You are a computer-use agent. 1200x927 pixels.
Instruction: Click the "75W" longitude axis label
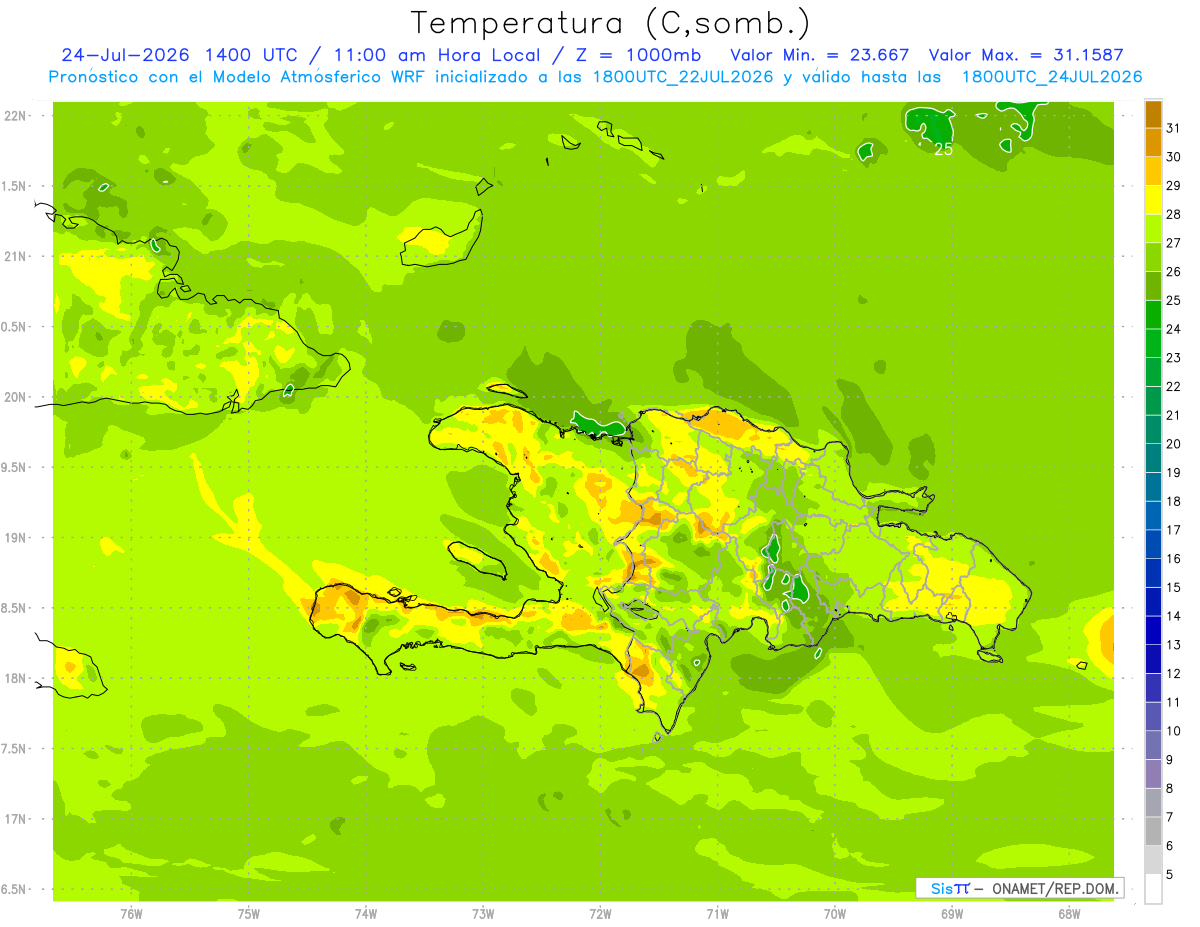coord(249,914)
